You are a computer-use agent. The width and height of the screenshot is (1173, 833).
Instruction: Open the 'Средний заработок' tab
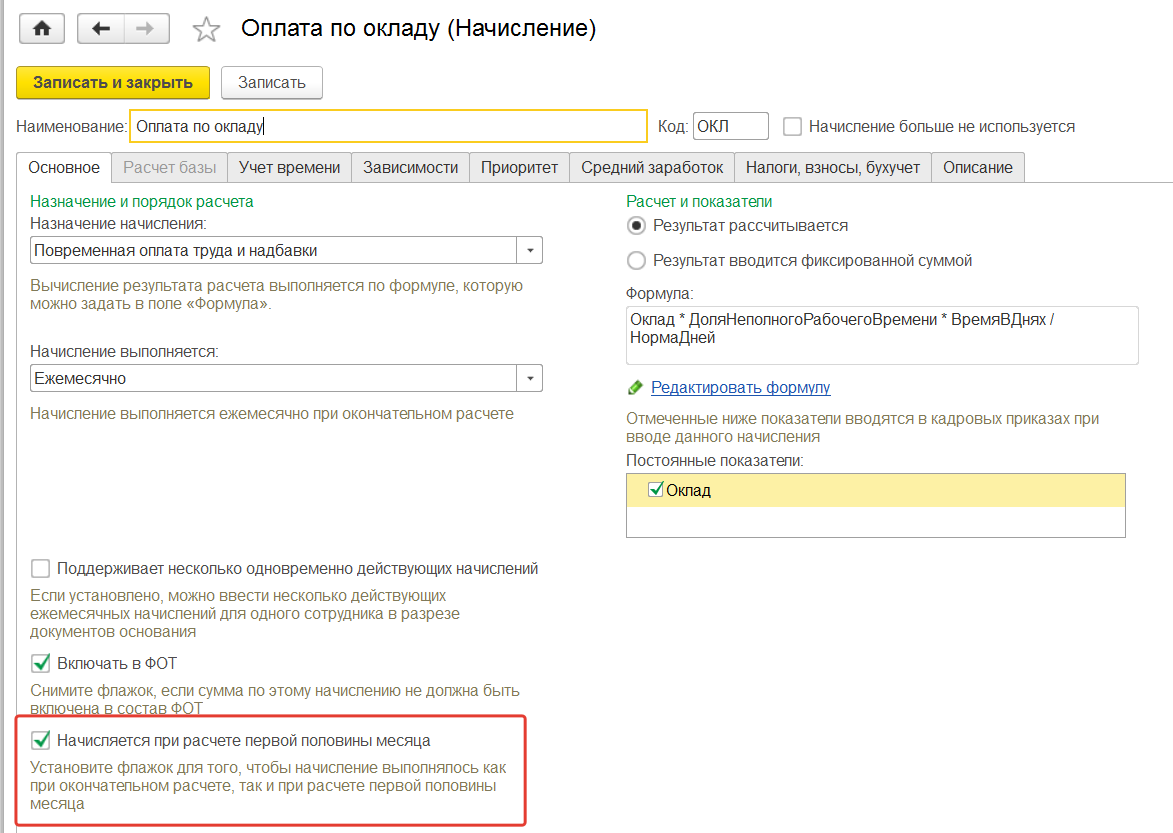tap(652, 167)
